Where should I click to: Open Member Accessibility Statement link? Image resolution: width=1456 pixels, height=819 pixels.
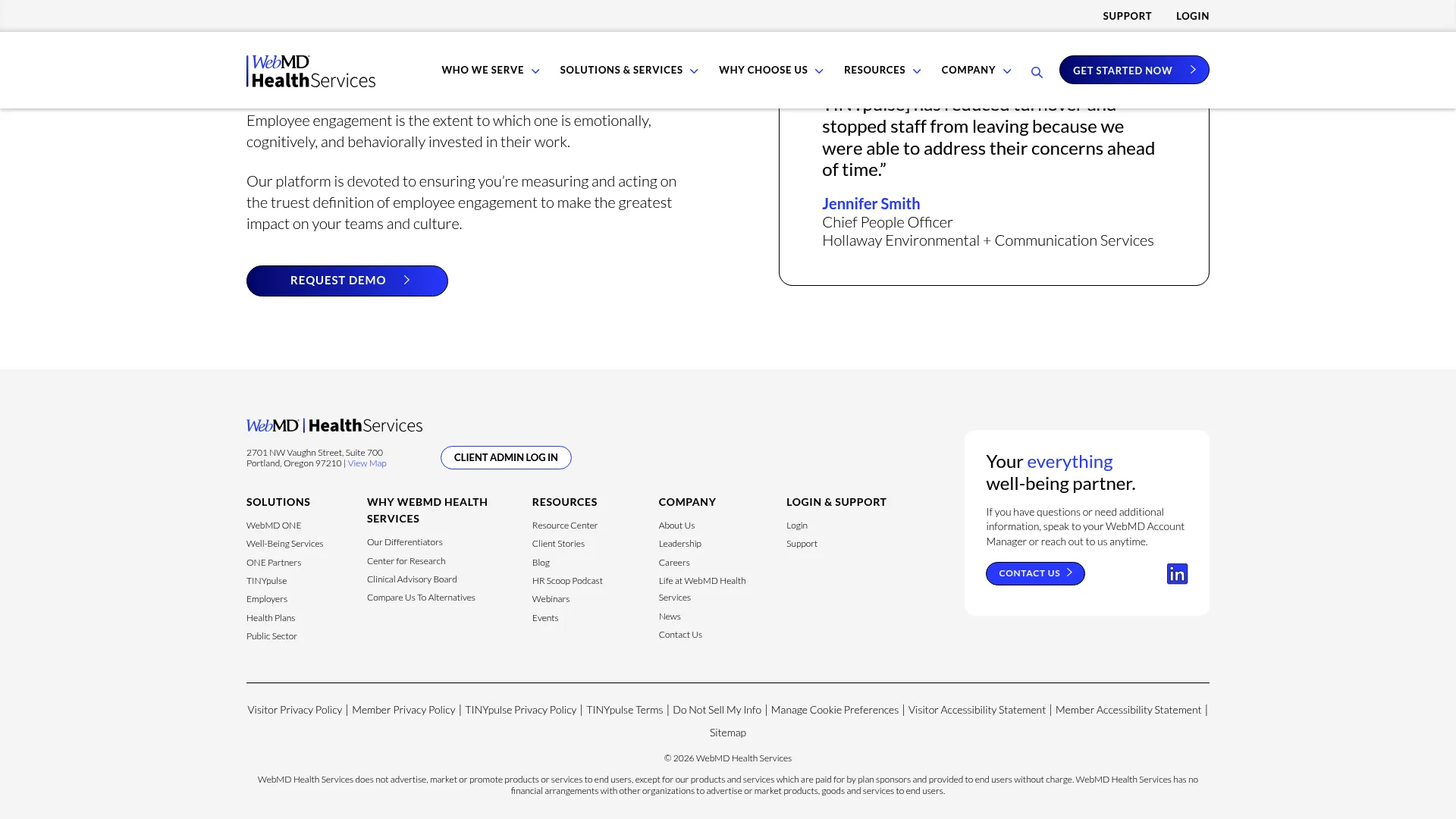click(x=1128, y=710)
